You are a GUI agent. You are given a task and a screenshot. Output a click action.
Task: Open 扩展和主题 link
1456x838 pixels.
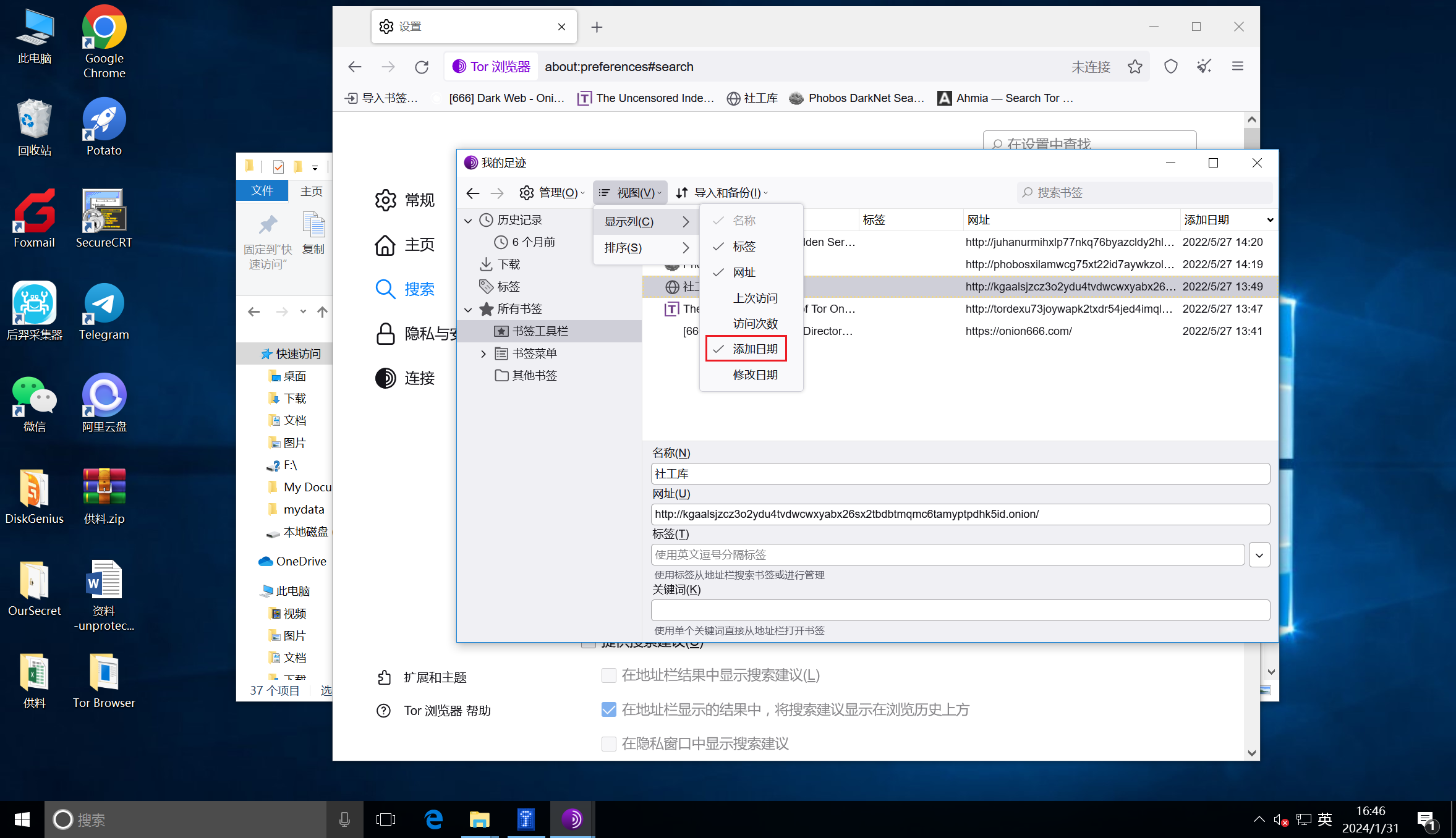(422, 677)
